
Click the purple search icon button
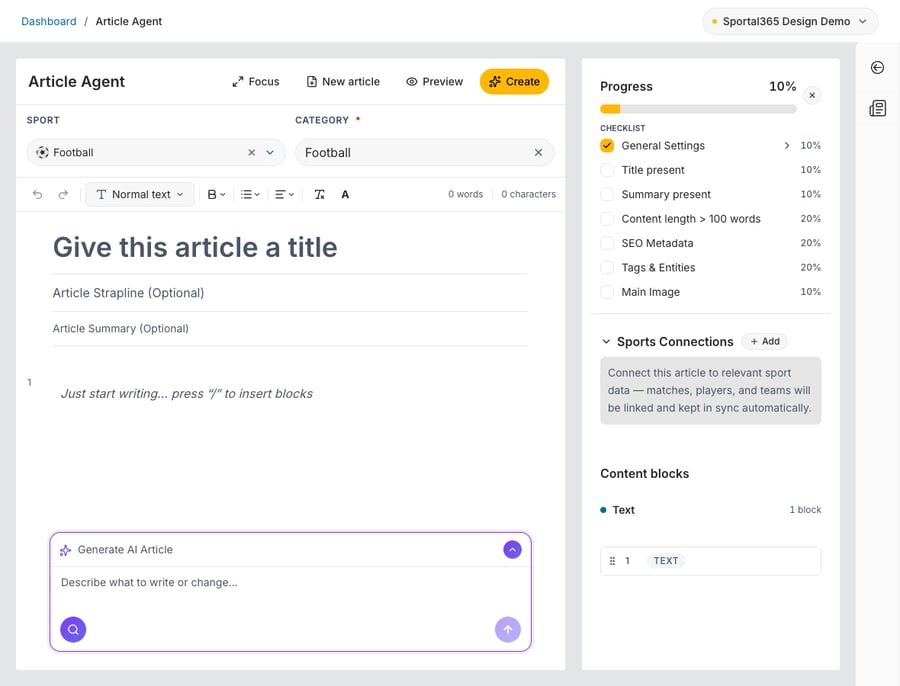73,630
